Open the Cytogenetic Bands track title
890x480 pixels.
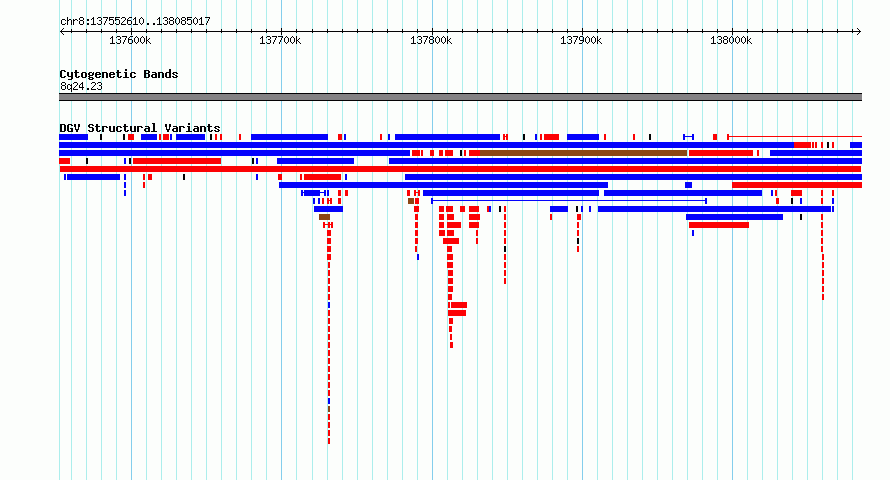[119, 74]
